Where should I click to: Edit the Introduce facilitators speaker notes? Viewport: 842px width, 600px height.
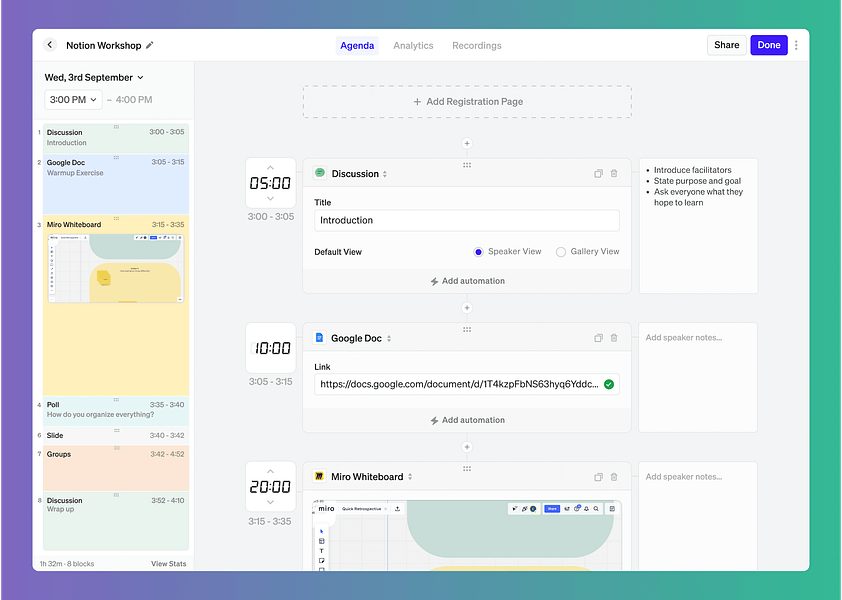698,226
